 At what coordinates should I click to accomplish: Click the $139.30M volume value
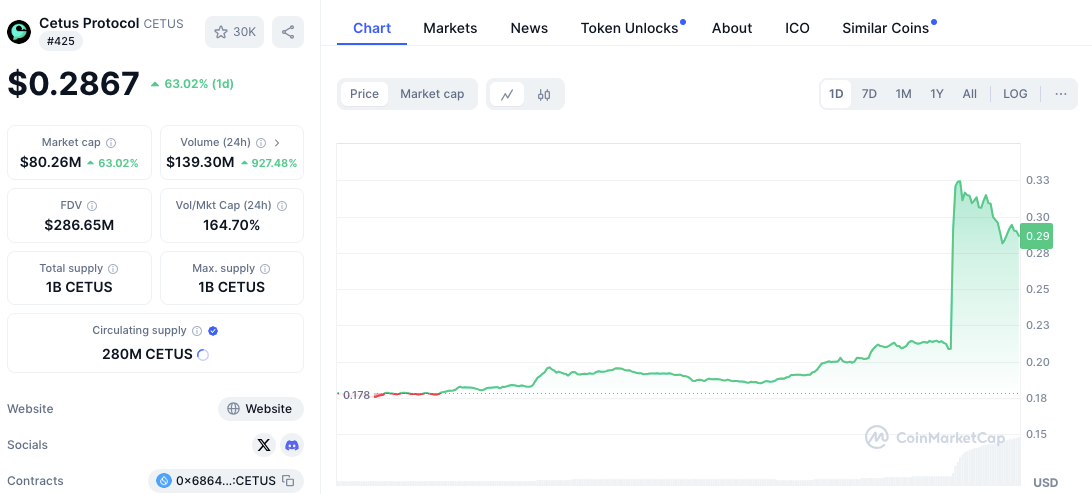pyautogui.click(x=200, y=163)
